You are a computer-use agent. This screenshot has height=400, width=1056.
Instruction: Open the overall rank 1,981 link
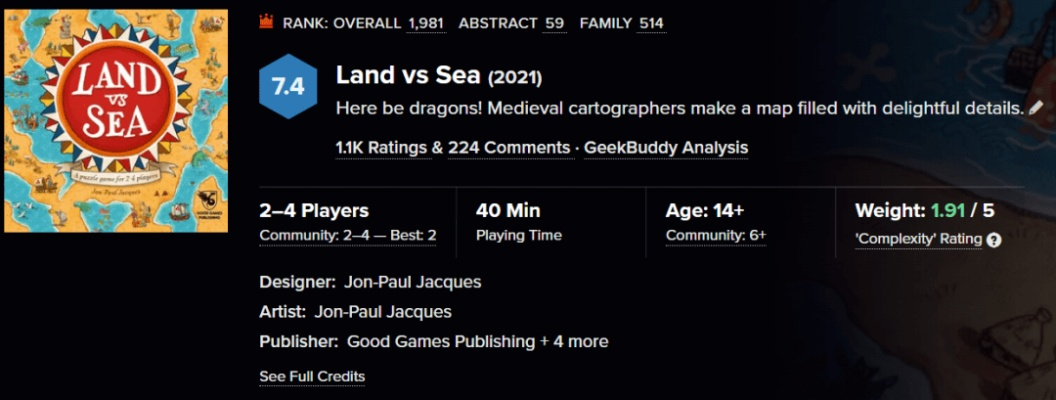coord(426,23)
